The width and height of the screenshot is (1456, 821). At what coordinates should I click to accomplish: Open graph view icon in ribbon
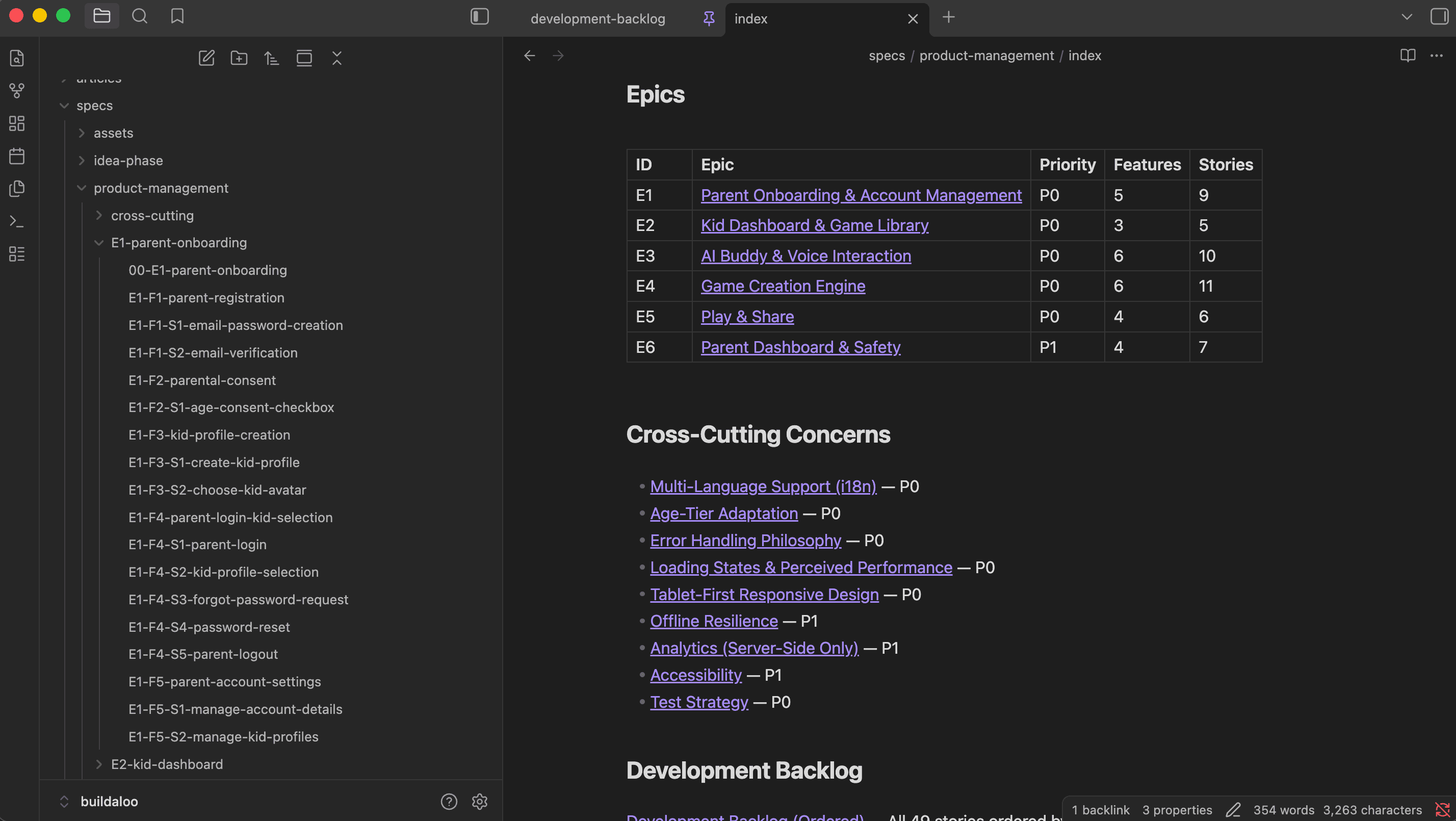(17, 90)
